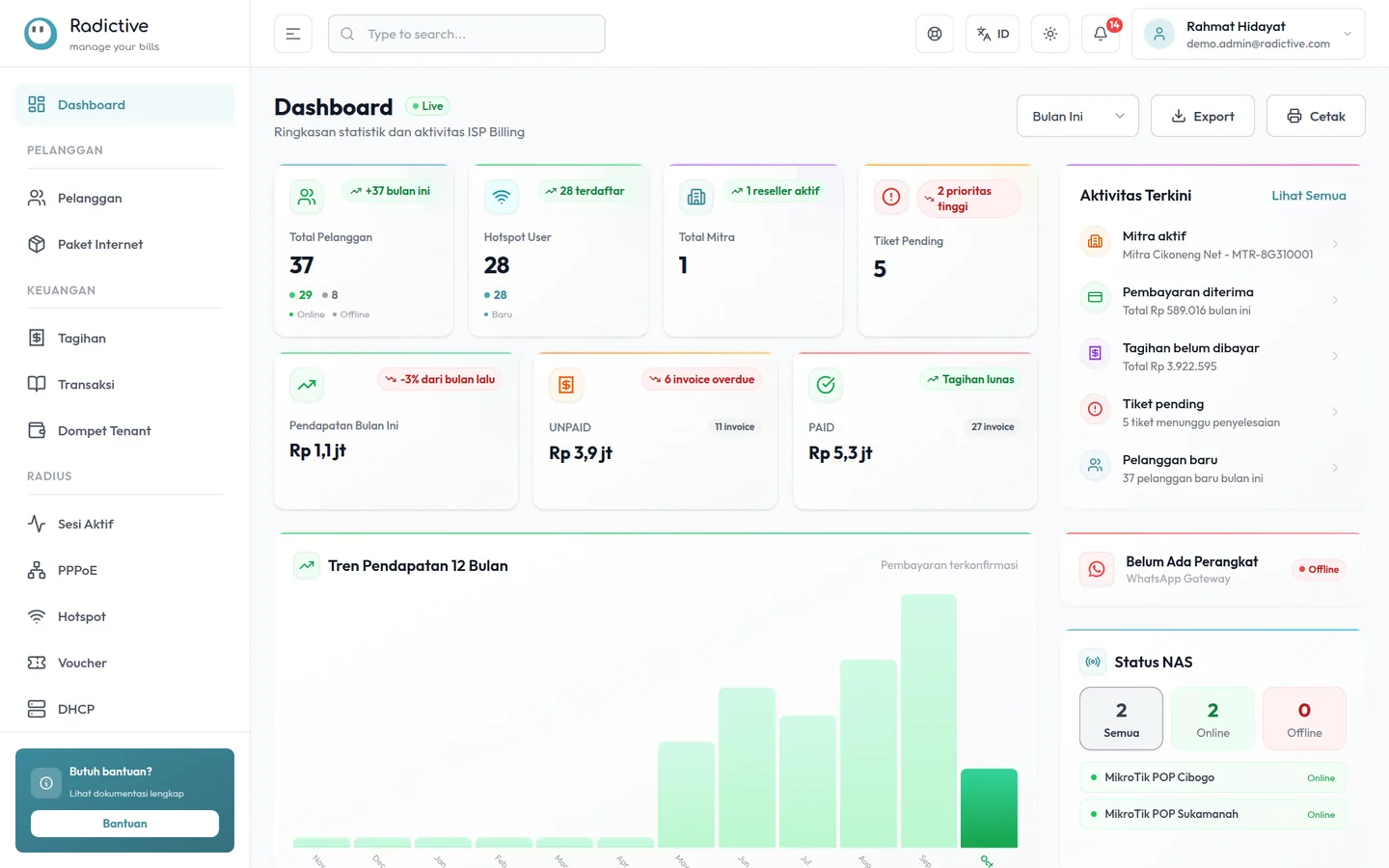This screenshot has width=1389, height=868.
Task: Expand Tagihan belum dibayar activity chevron
Action: (1335, 356)
